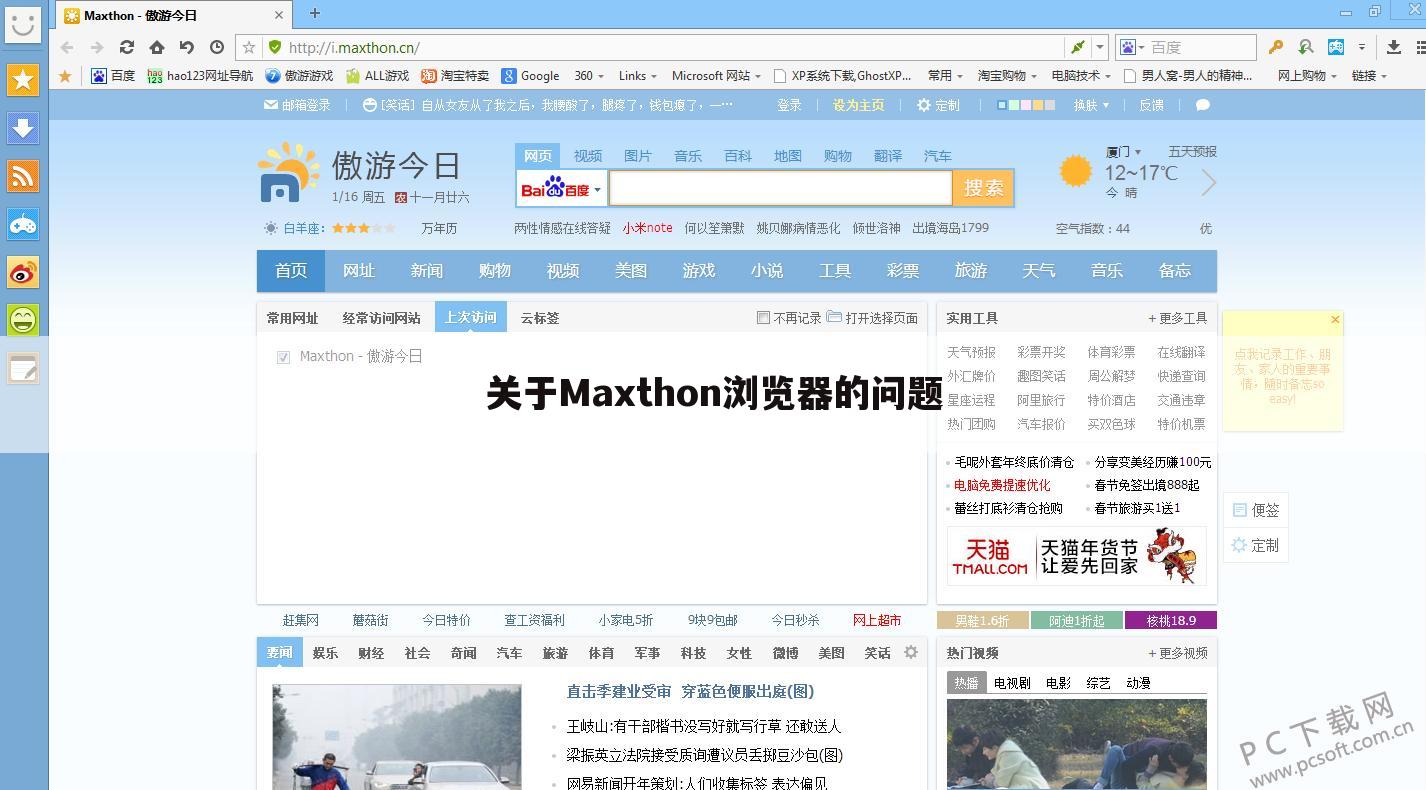Bookmark this page with the address star

(250, 47)
